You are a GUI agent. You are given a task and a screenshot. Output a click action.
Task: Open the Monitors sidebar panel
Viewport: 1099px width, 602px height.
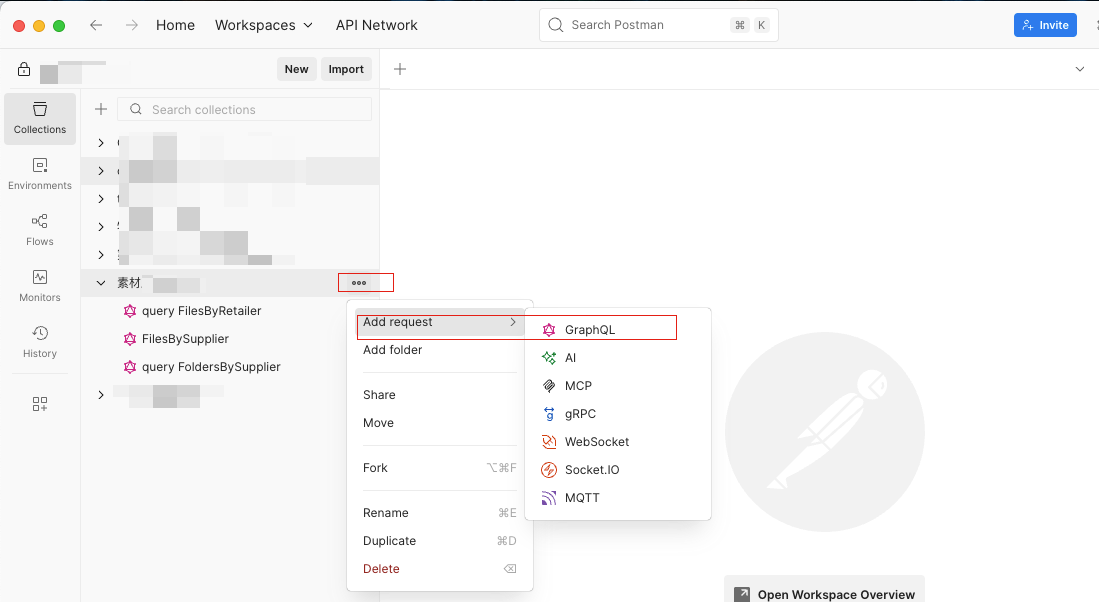coord(40,287)
